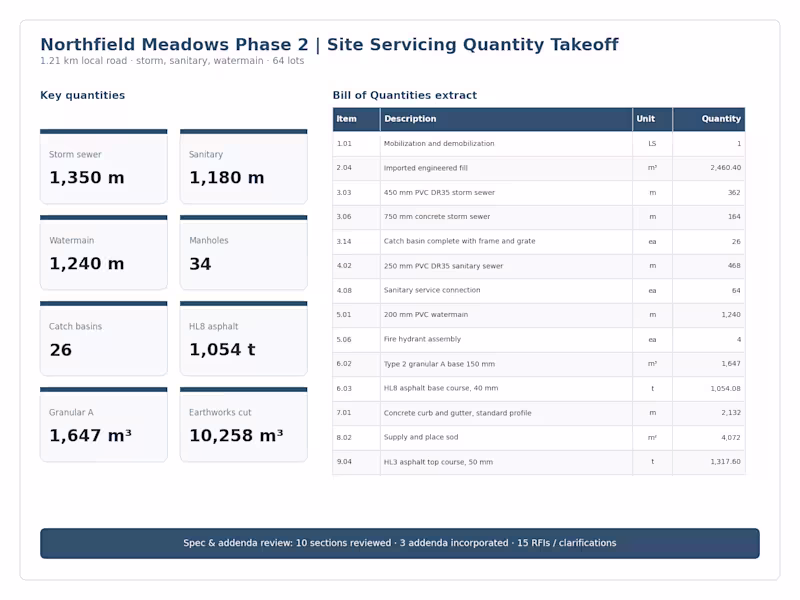Select item number 9.04 in the table
This screenshot has height=600, width=800.
pyautogui.click(x=344, y=462)
